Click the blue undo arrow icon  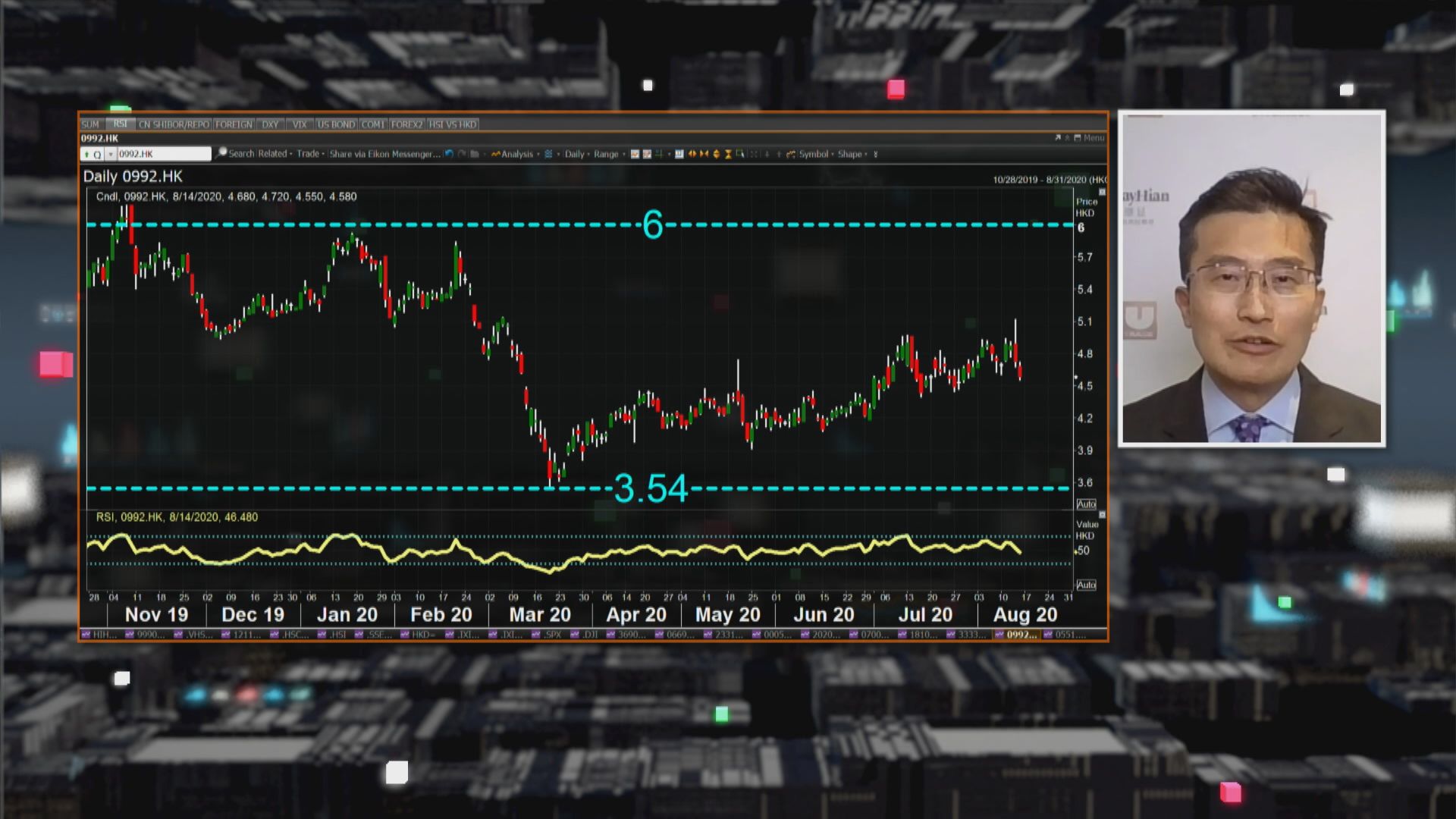[449, 154]
